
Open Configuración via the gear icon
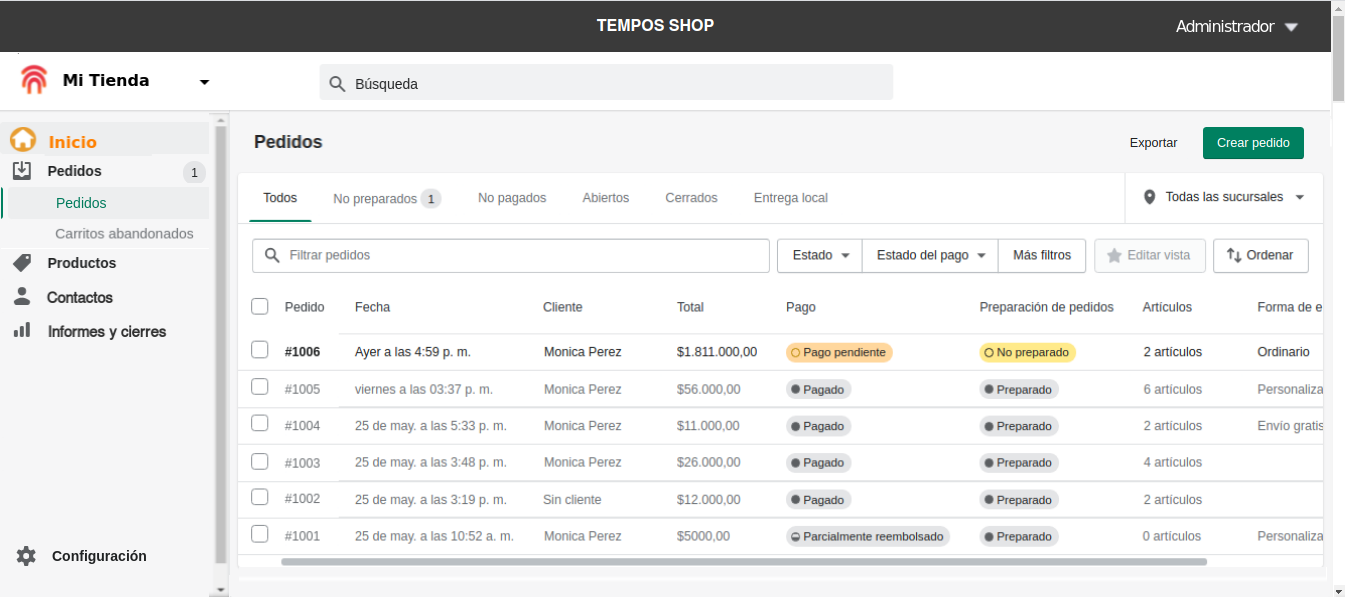pyautogui.click(x=26, y=556)
